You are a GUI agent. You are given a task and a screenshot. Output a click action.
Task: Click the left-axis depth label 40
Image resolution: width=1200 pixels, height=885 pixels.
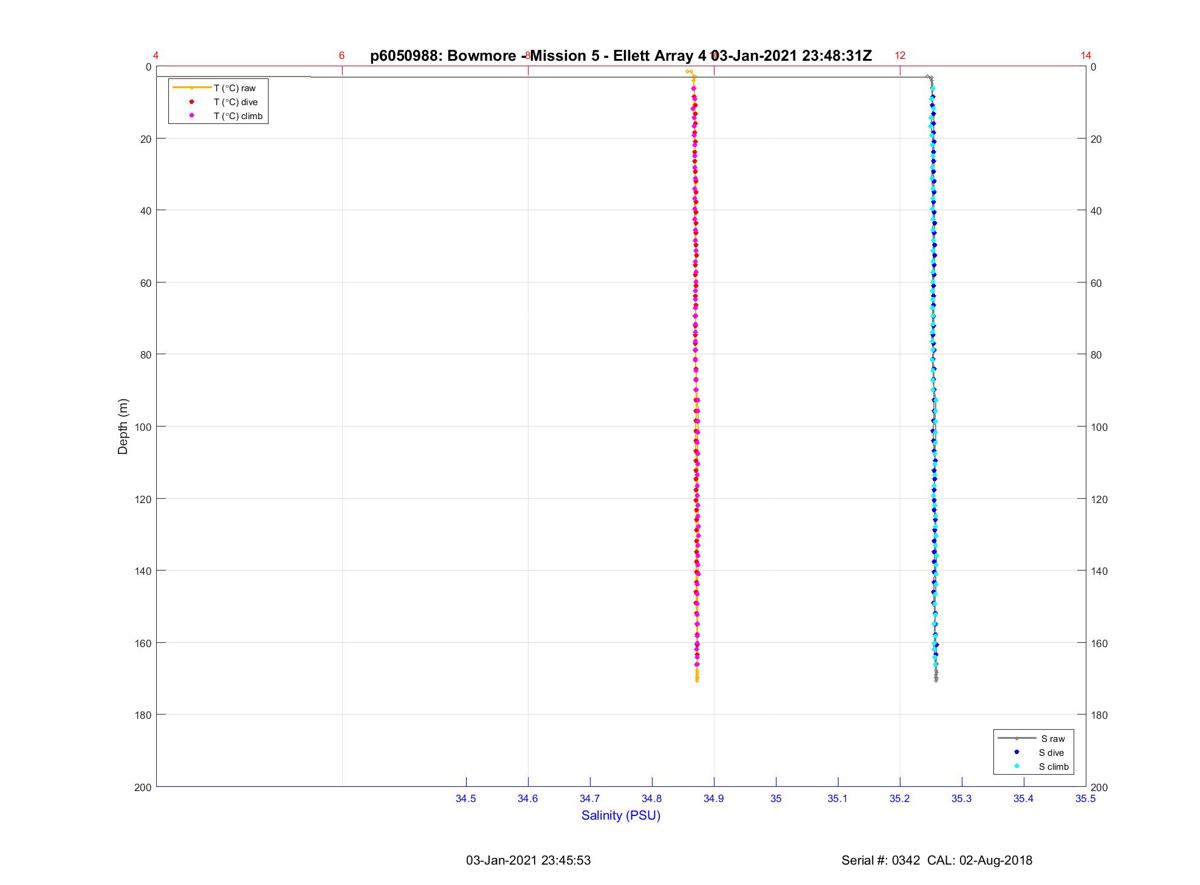point(145,211)
